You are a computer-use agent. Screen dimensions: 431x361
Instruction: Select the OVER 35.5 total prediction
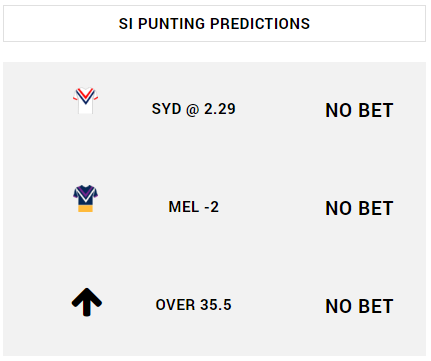(194, 305)
